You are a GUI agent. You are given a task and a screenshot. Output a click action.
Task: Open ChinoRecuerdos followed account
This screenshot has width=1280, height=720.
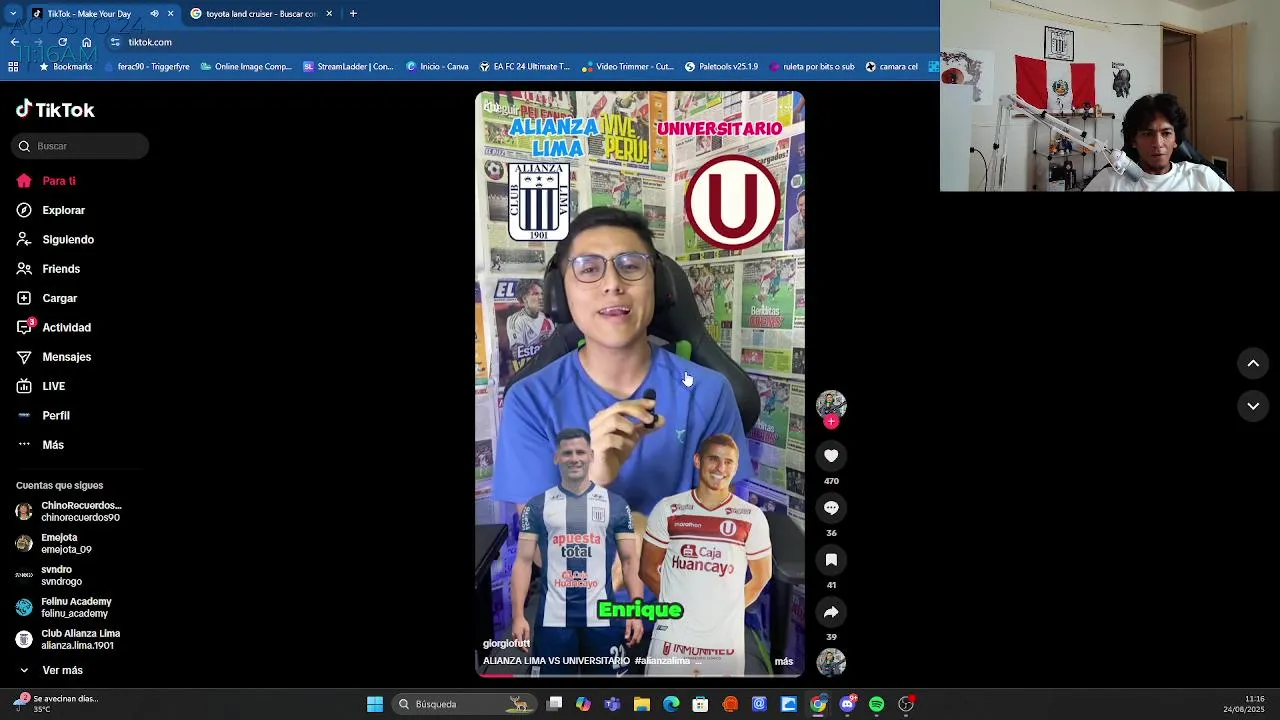[69, 511]
